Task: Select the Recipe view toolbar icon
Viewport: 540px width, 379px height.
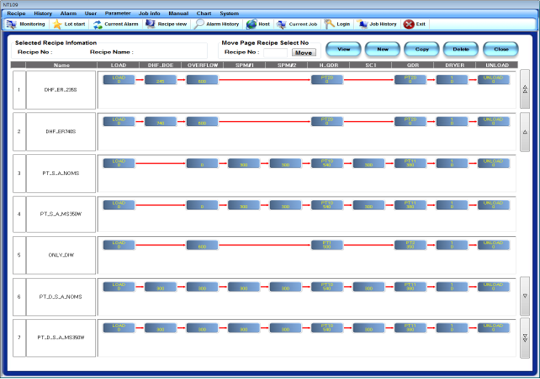Action: (150, 24)
